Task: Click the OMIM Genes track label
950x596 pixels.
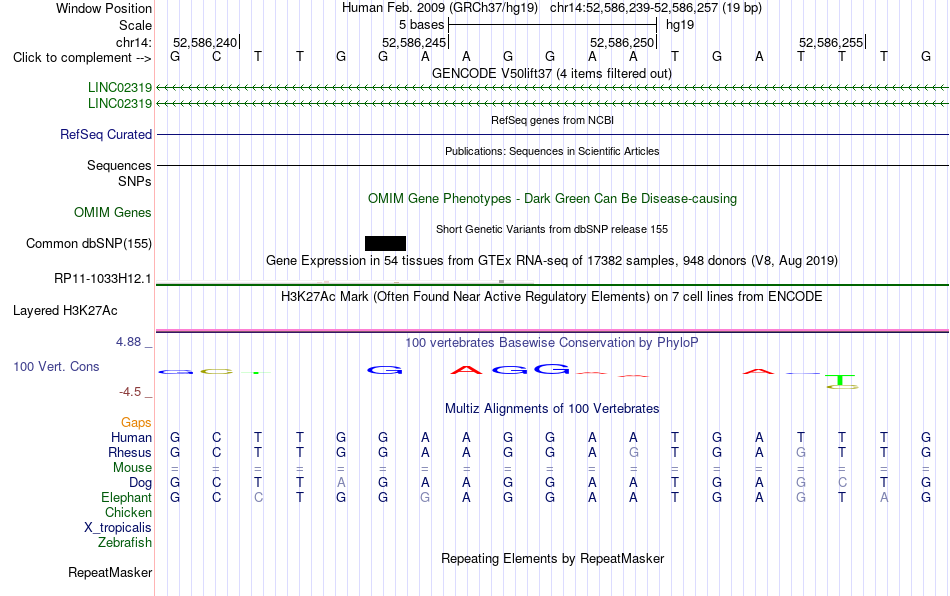Action: pyautogui.click(x=112, y=213)
